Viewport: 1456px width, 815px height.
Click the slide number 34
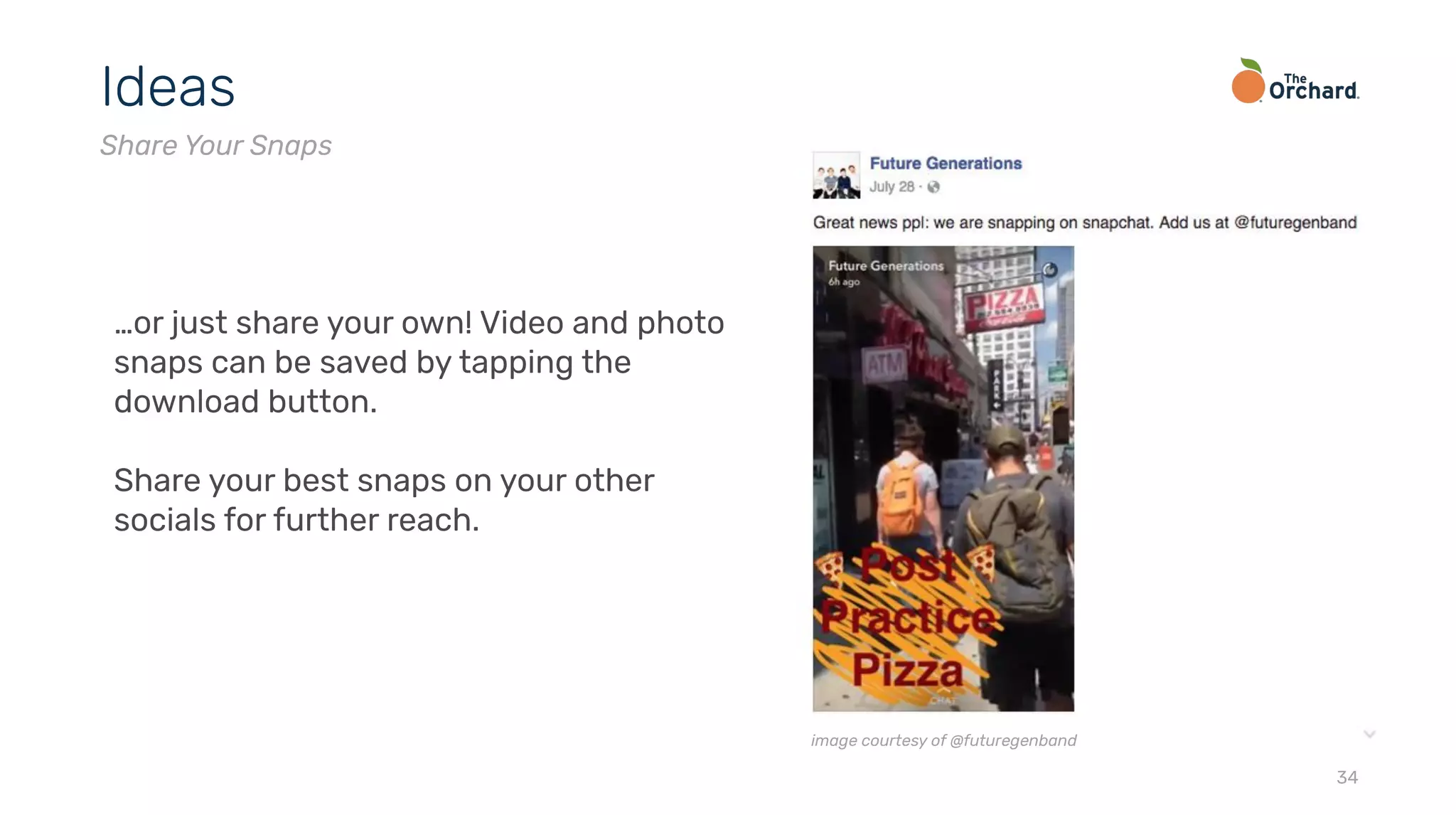pos(1347,777)
